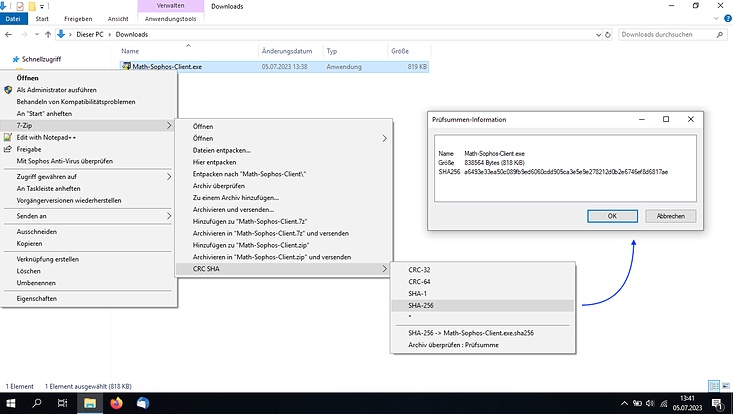Select SHA-256 checksum option
This screenshot has width=733, height=414.
482,305
